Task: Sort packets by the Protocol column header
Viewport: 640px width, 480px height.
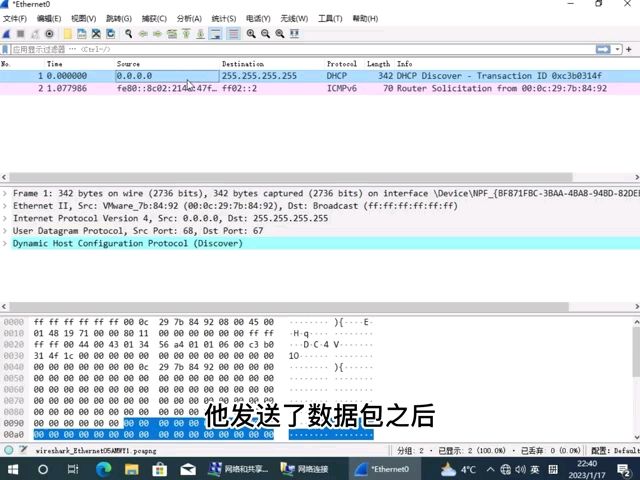Action: point(342,64)
